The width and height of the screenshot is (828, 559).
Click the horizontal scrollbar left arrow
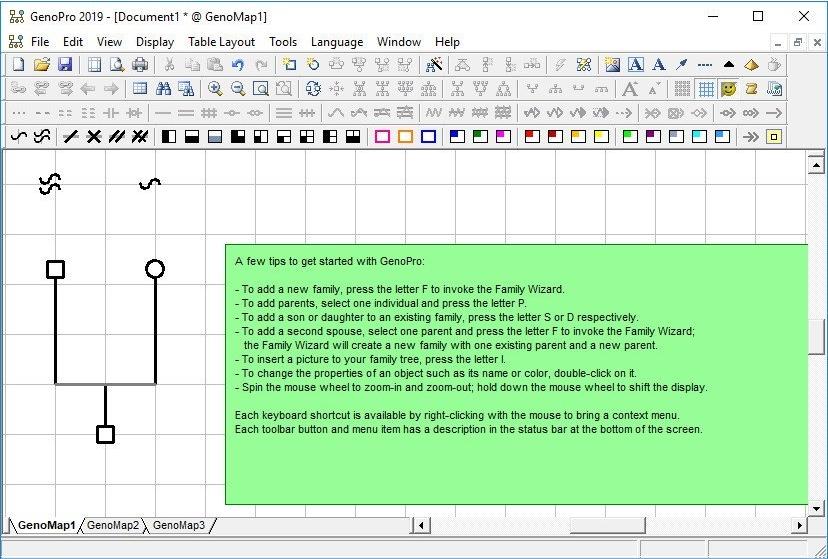[x=421, y=525]
